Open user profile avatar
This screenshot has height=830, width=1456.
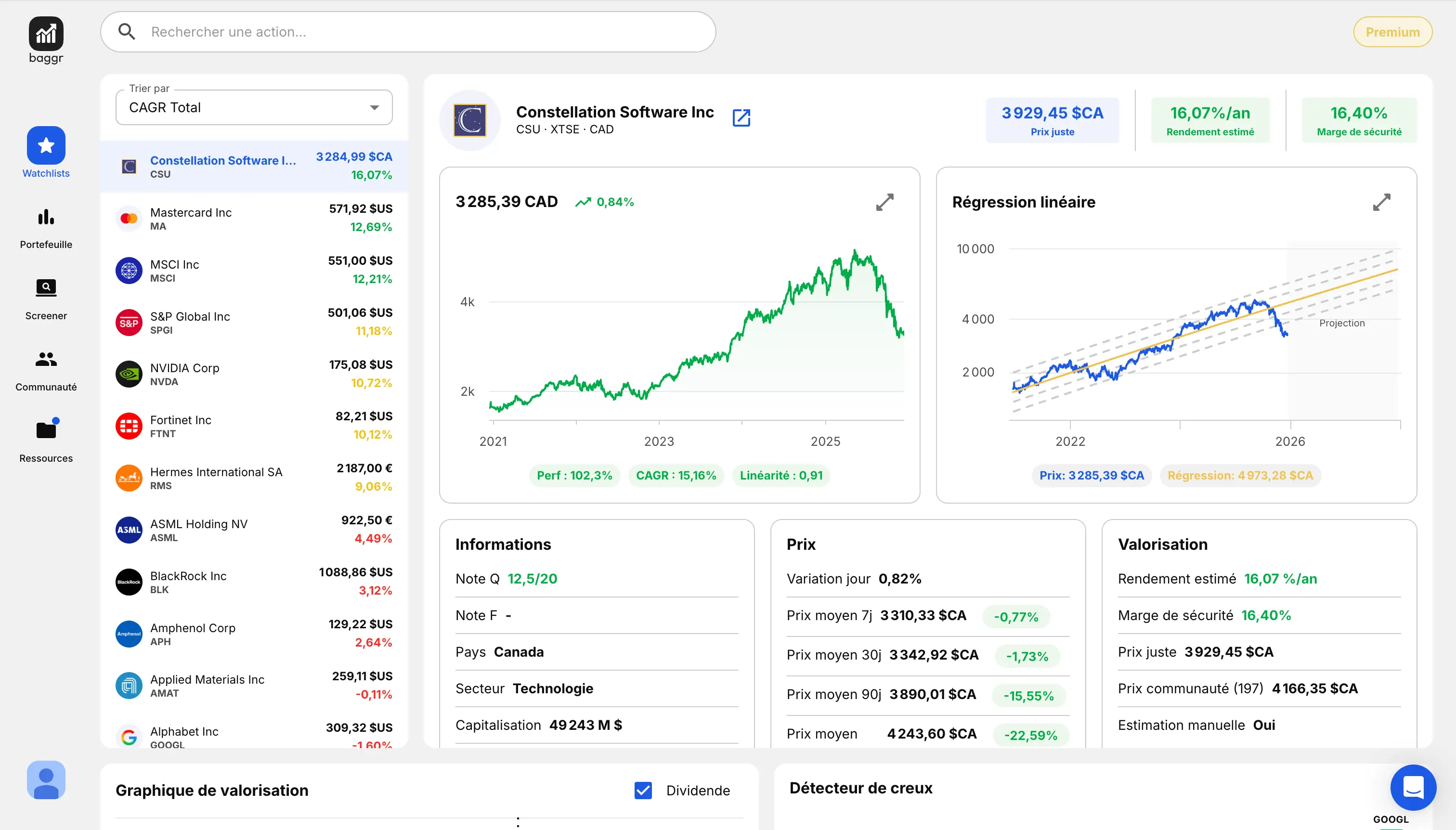[x=46, y=779]
